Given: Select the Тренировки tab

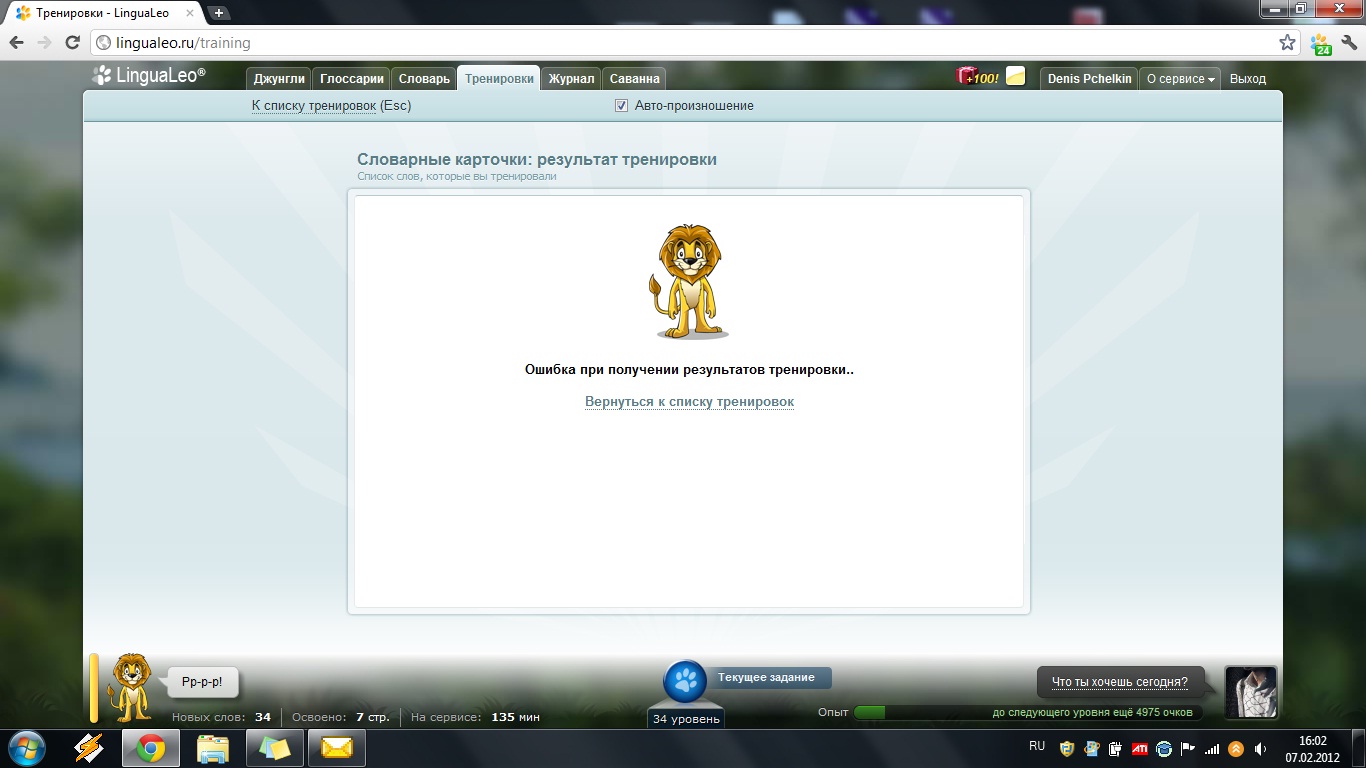Looking at the screenshot, I should (499, 78).
